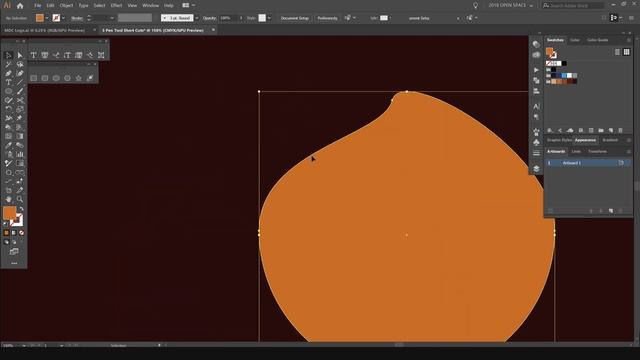Click the Document Setup button
Screen dimensions: 640x360
(295, 18)
